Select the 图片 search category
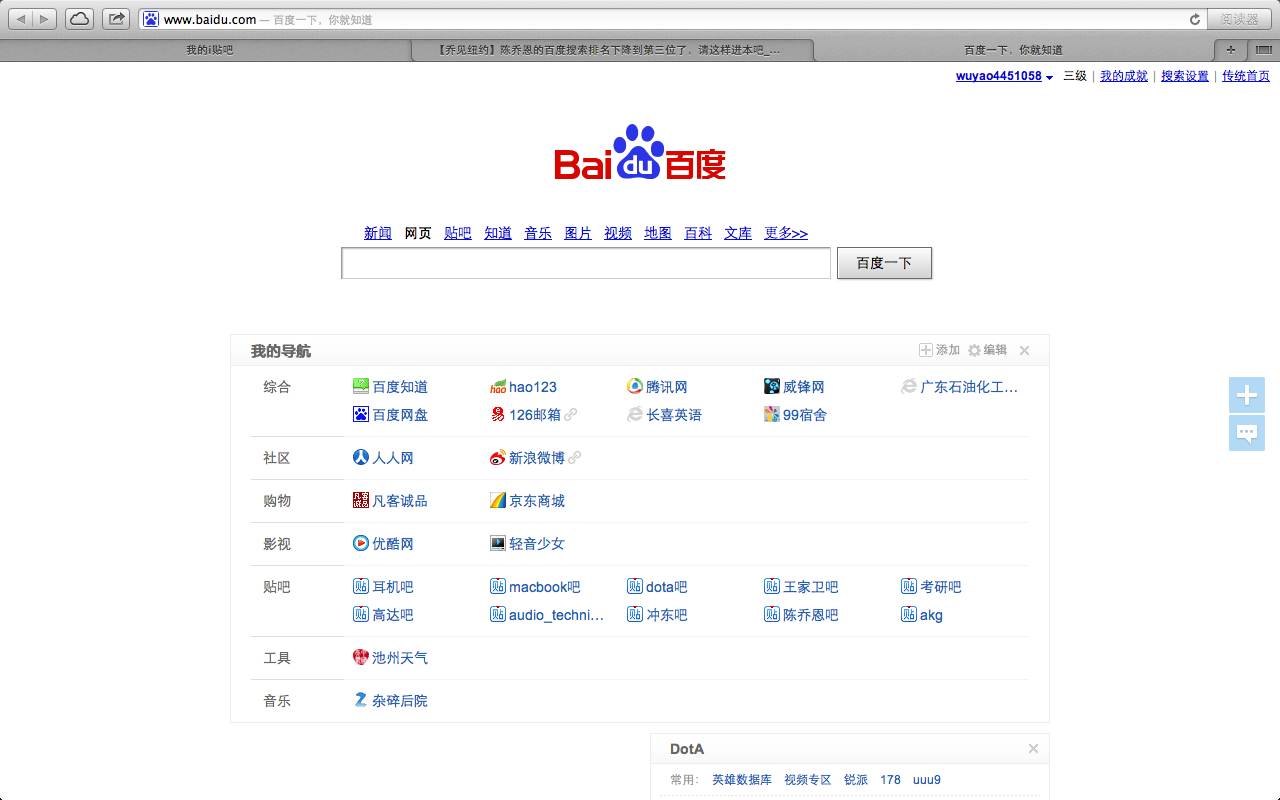Screen dimensions: 1280x800 click(578, 233)
